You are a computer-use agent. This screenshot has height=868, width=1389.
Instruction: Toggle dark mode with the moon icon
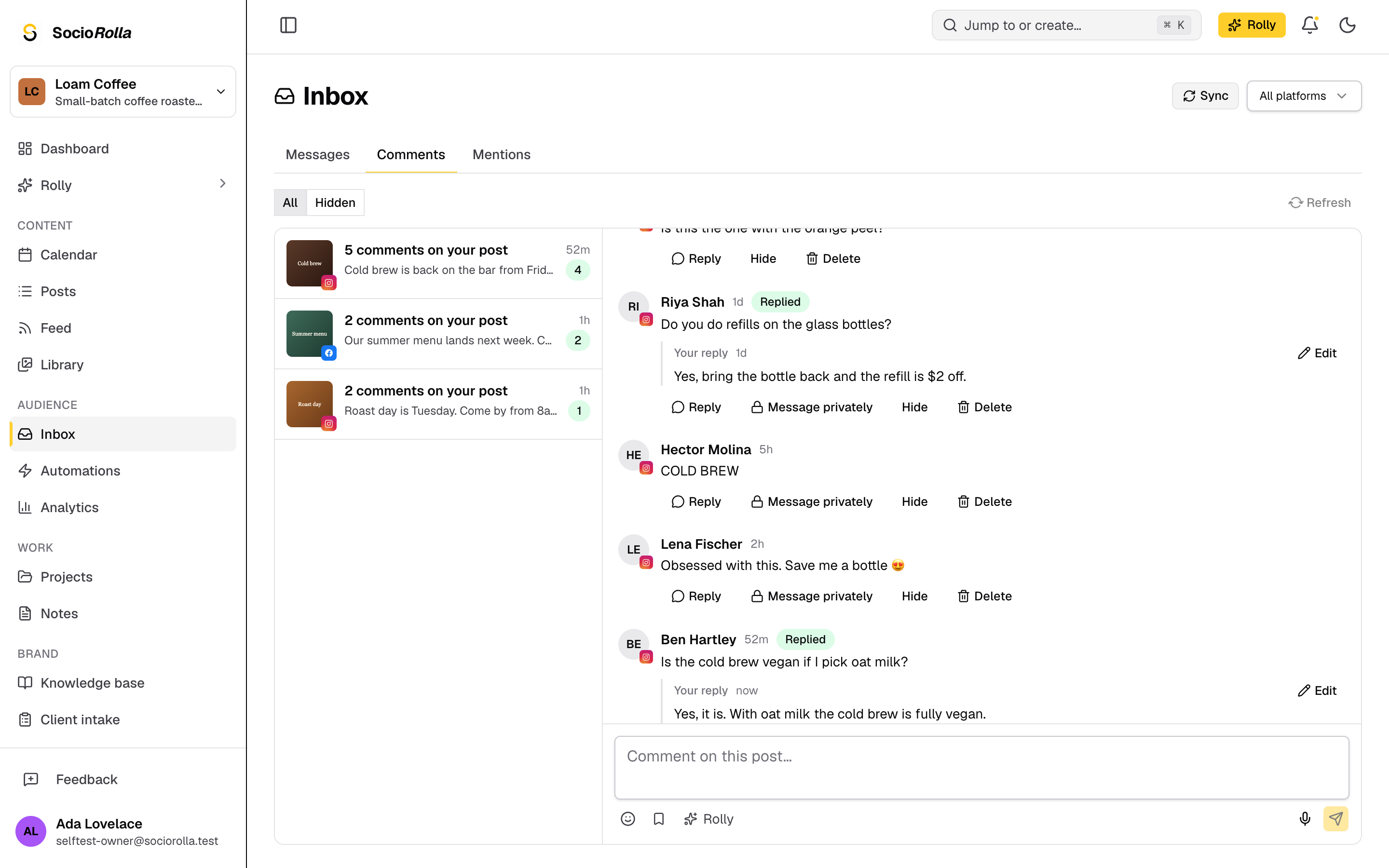pyautogui.click(x=1347, y=25)
